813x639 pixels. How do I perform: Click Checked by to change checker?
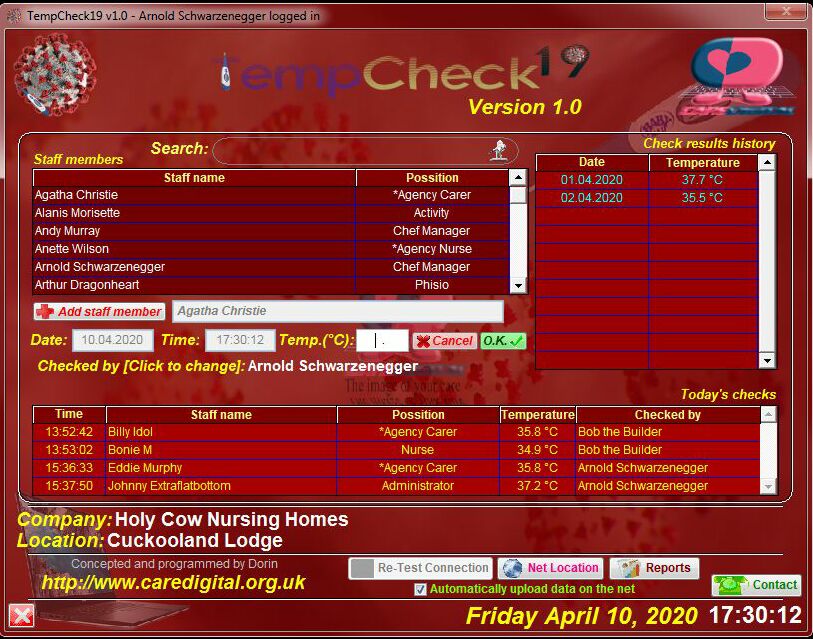point(140,366)
